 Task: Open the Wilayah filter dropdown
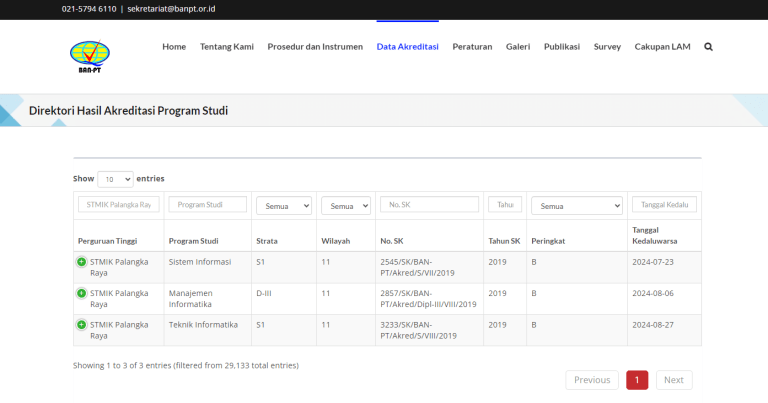pos(346,205)
